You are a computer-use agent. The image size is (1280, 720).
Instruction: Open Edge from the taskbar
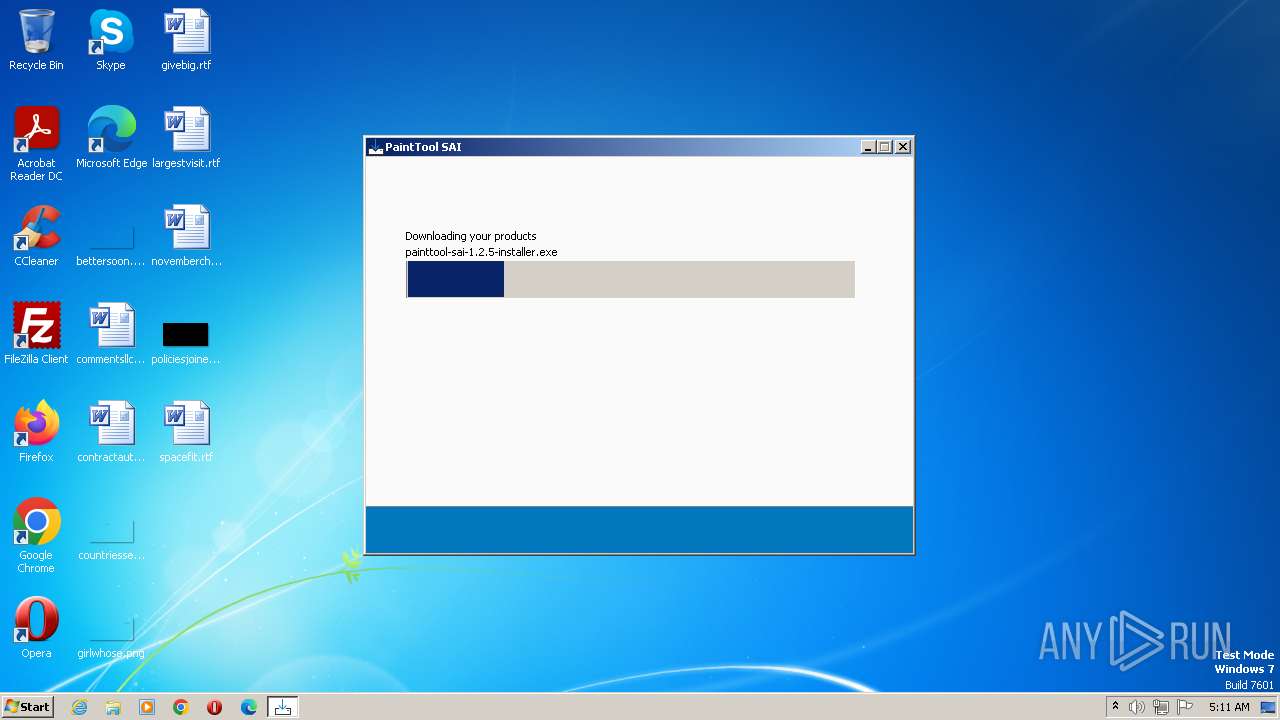pos(249,707)
